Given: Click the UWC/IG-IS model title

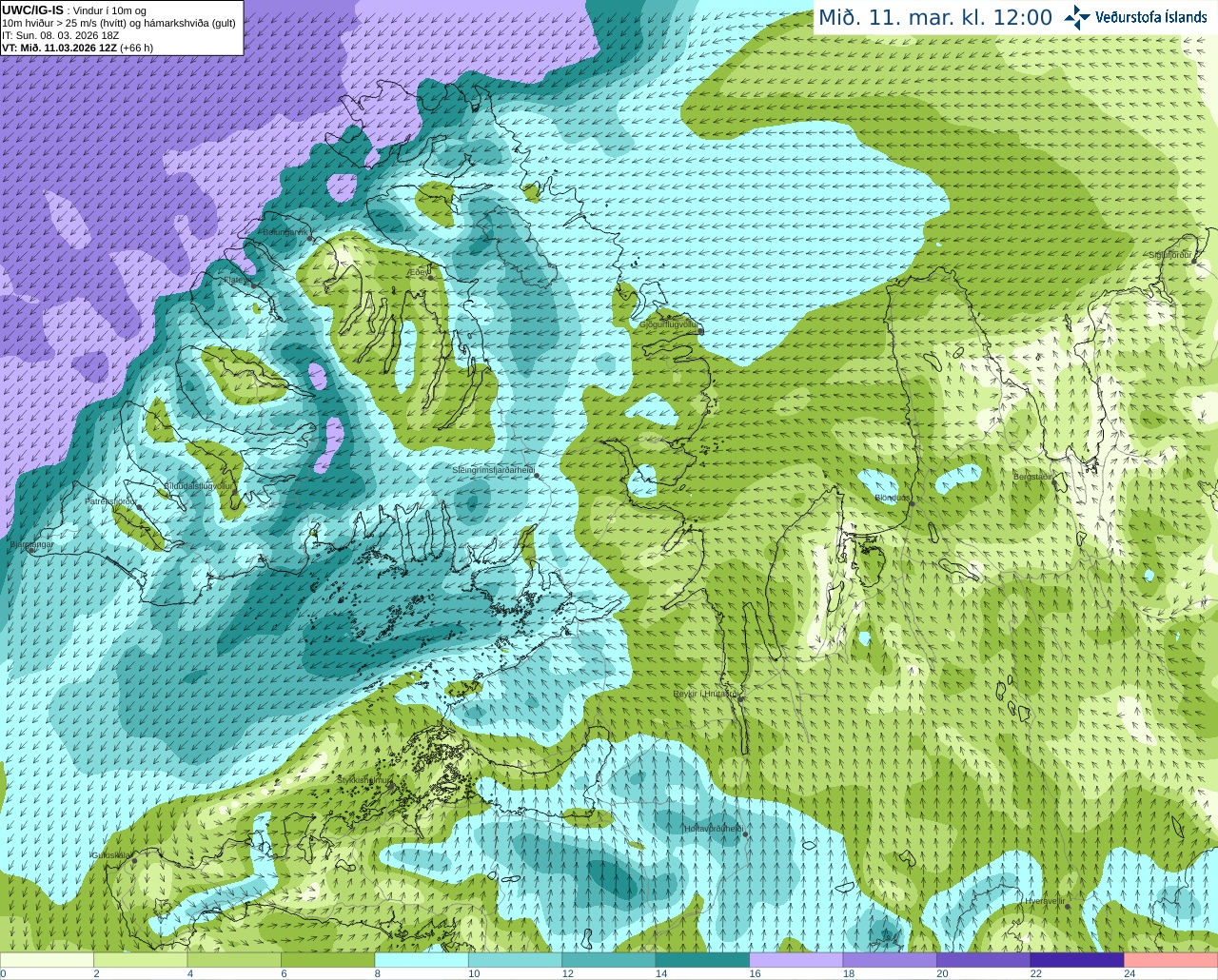Looking at the screenshot, I should click(32, 10).
